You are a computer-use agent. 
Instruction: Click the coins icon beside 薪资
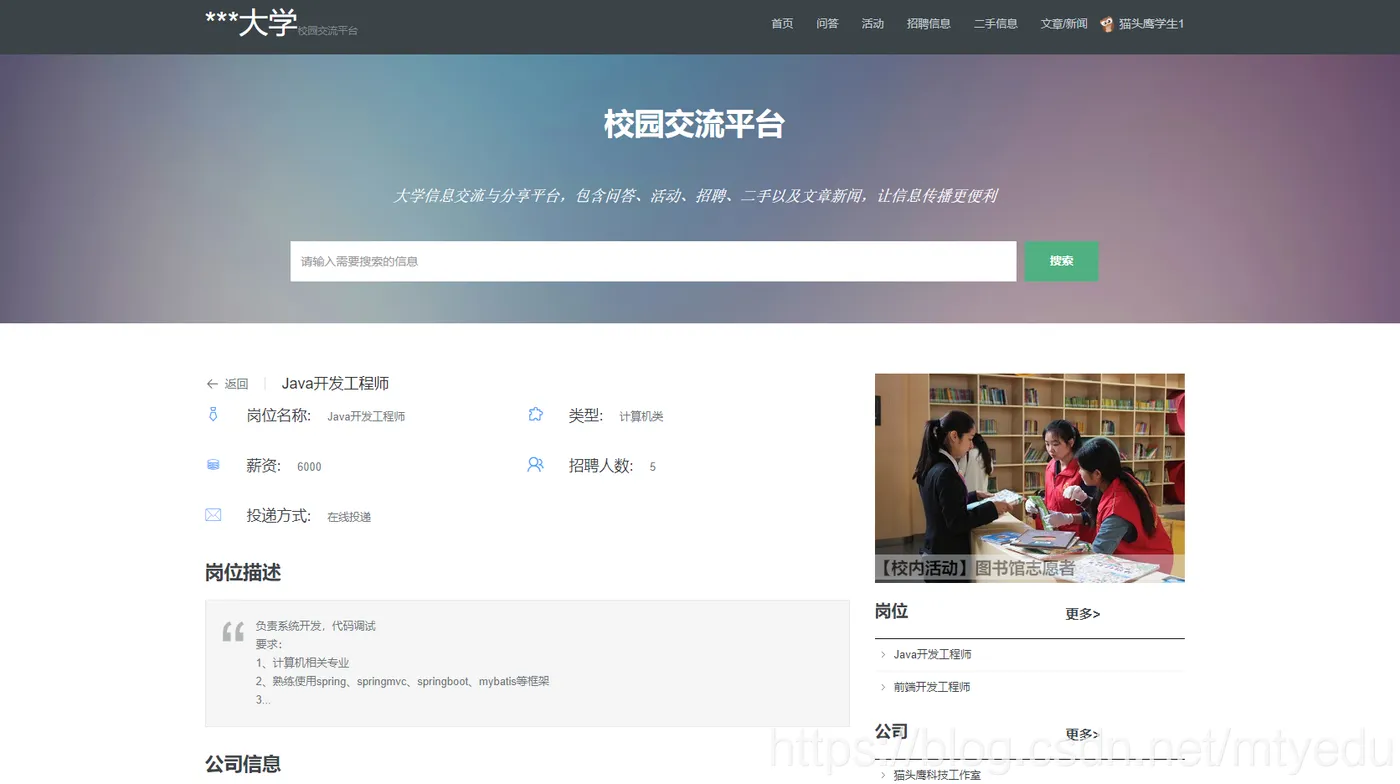coord(213,465)
